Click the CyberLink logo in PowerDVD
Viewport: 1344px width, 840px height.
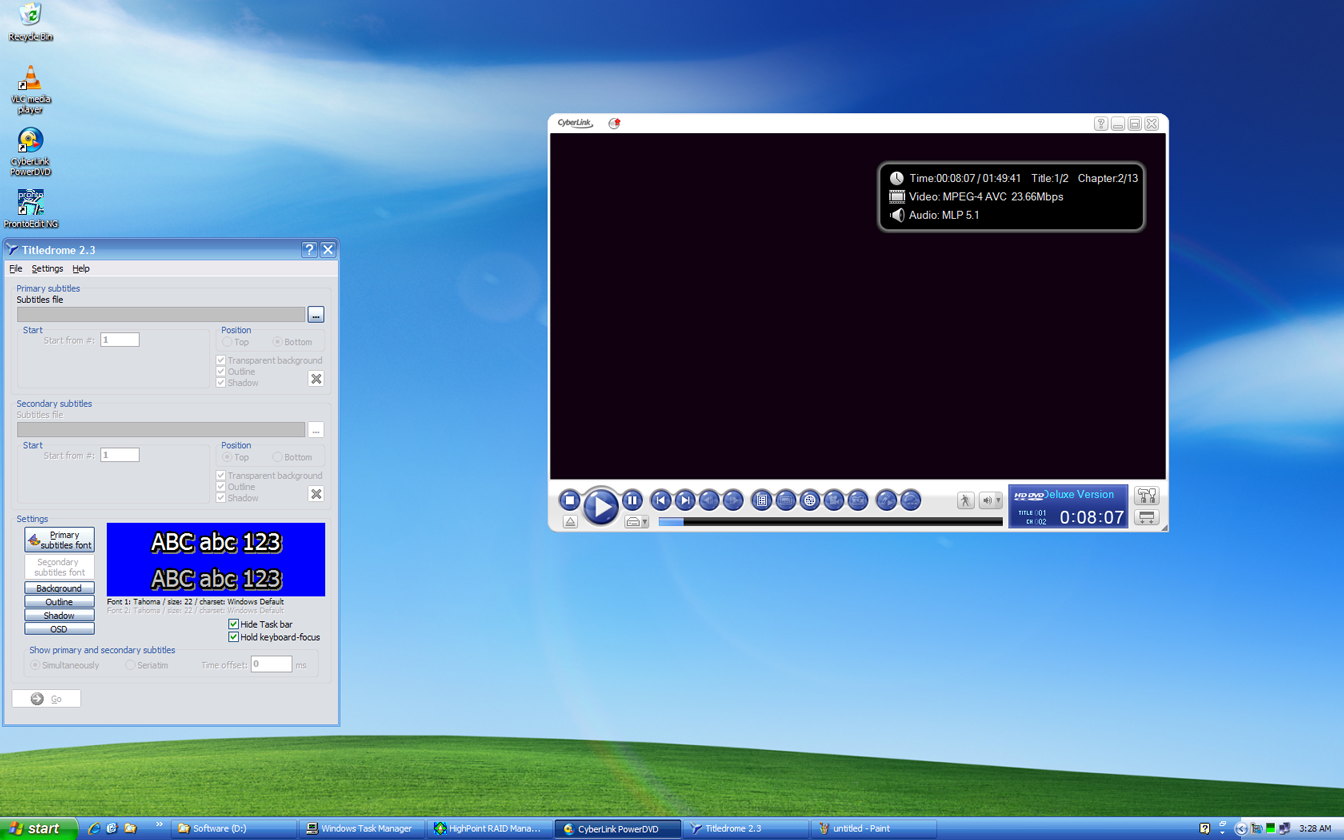pyautogui.click(x=575, y=123)
